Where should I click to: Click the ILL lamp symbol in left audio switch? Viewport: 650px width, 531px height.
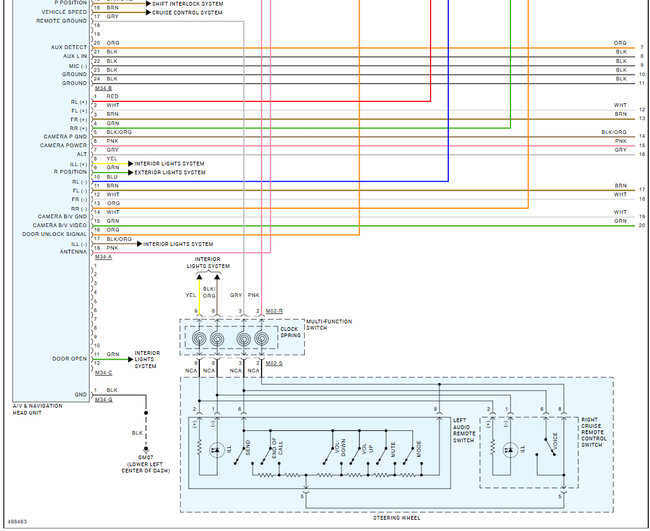pyautogui.click(x=215, y=449)
